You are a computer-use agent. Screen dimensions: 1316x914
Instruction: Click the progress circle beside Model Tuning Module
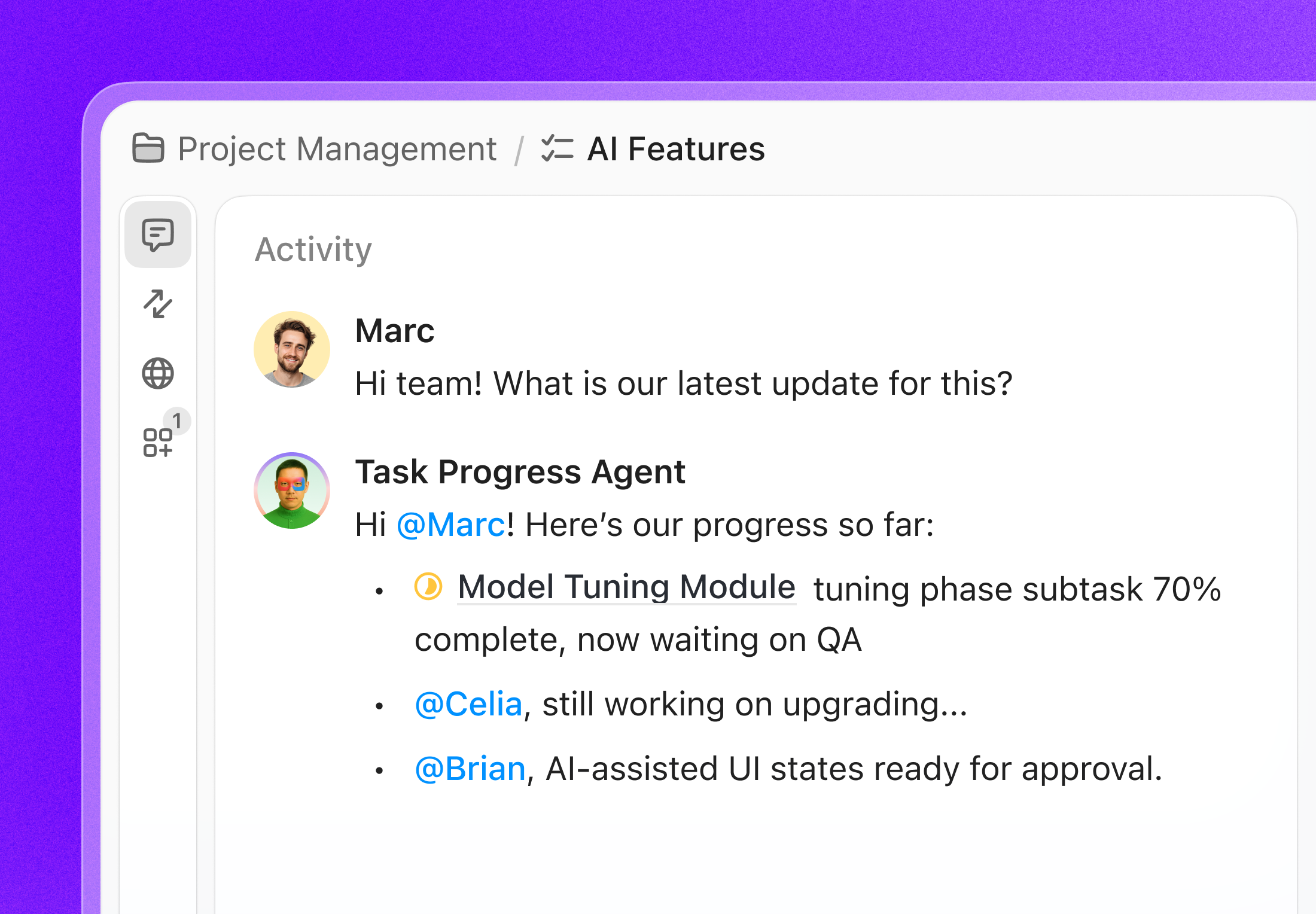coord(429,587)
